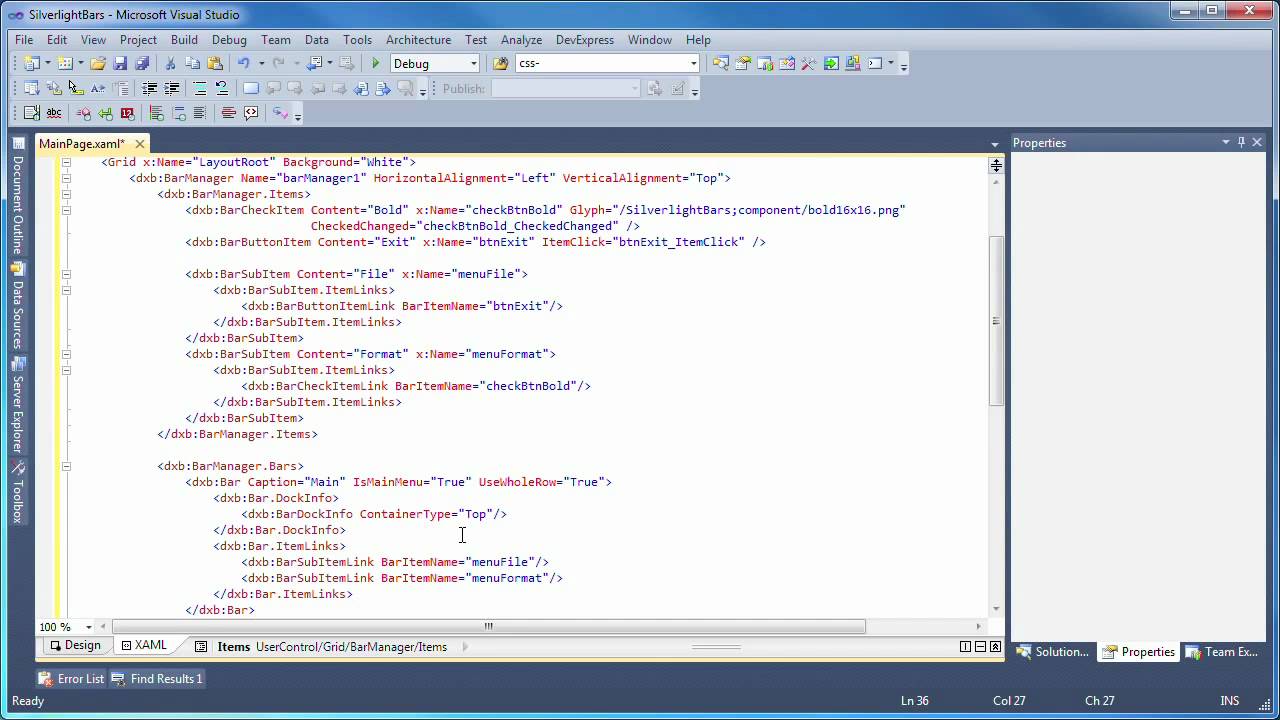Click the Save All icon
1280x720 pixels.
pos(142,63)
